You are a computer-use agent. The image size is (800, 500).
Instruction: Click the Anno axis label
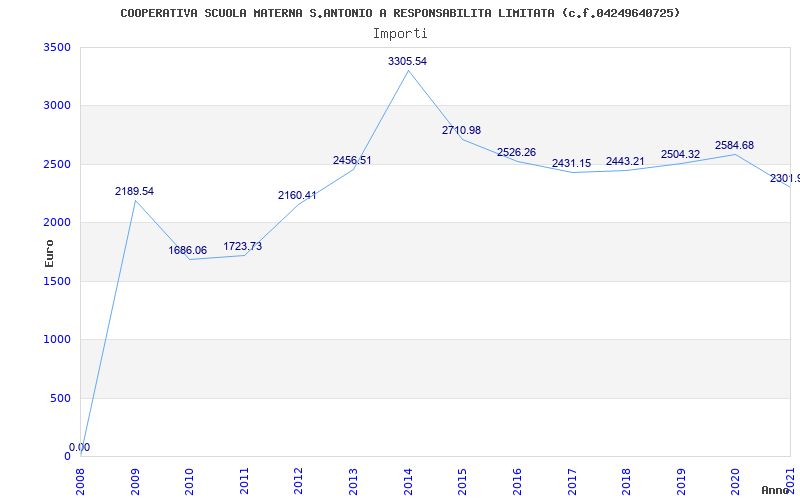tap(775, 490)
